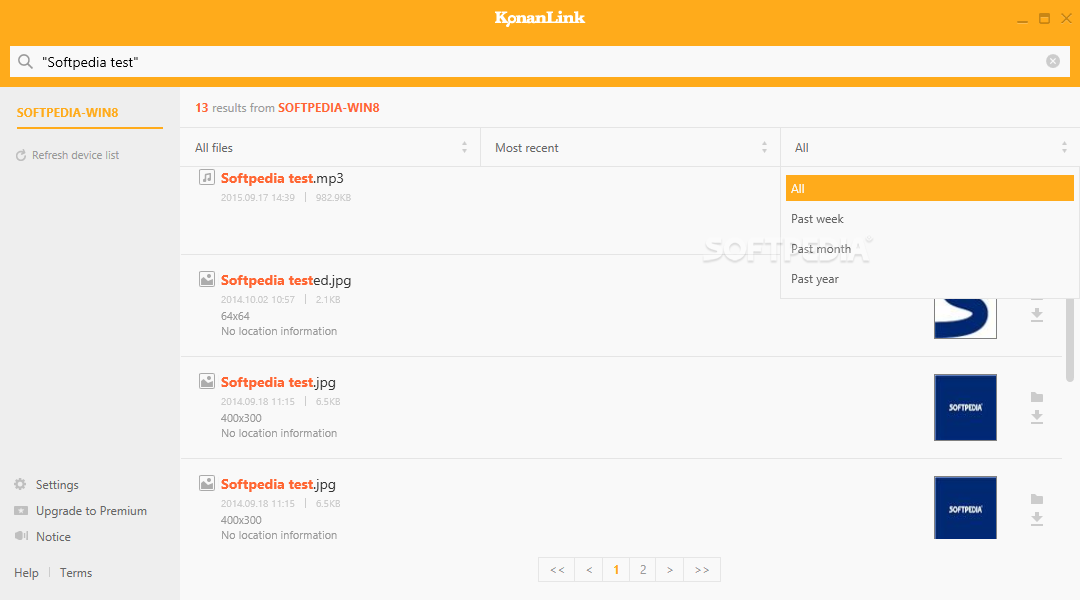Download the first Softpedia test.jpg result
1080x600 pixels.
click(x=1037, y=417)
